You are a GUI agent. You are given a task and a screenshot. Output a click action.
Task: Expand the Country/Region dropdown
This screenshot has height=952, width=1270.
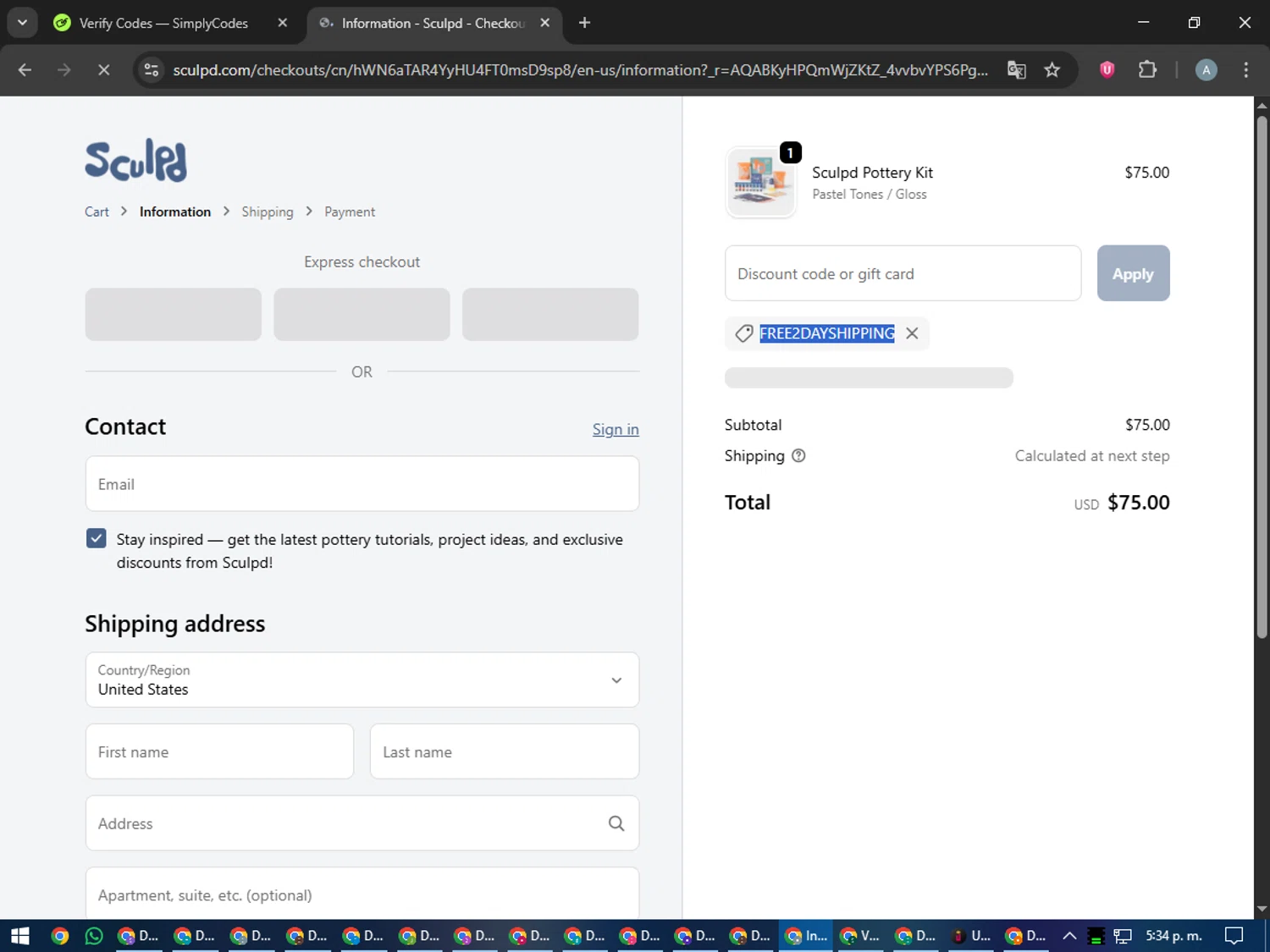coord(362,680)
